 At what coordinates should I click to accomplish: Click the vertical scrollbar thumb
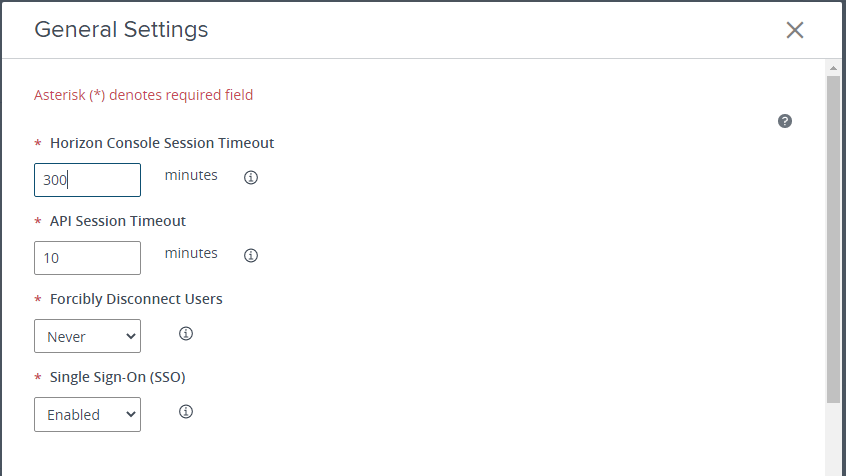tap(833, 240)
